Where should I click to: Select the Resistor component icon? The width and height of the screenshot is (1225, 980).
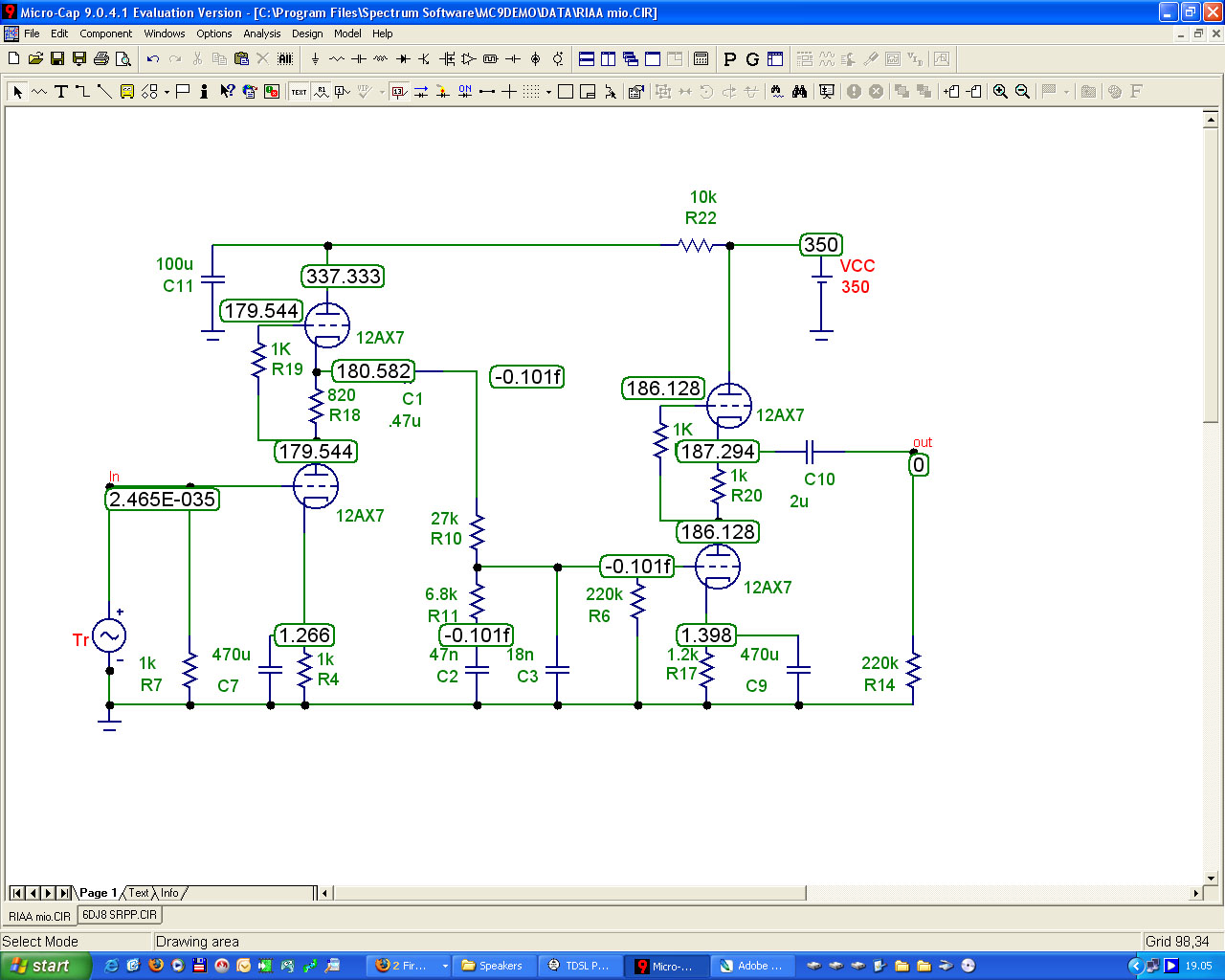pyautogui.click(x=337, y=59)
